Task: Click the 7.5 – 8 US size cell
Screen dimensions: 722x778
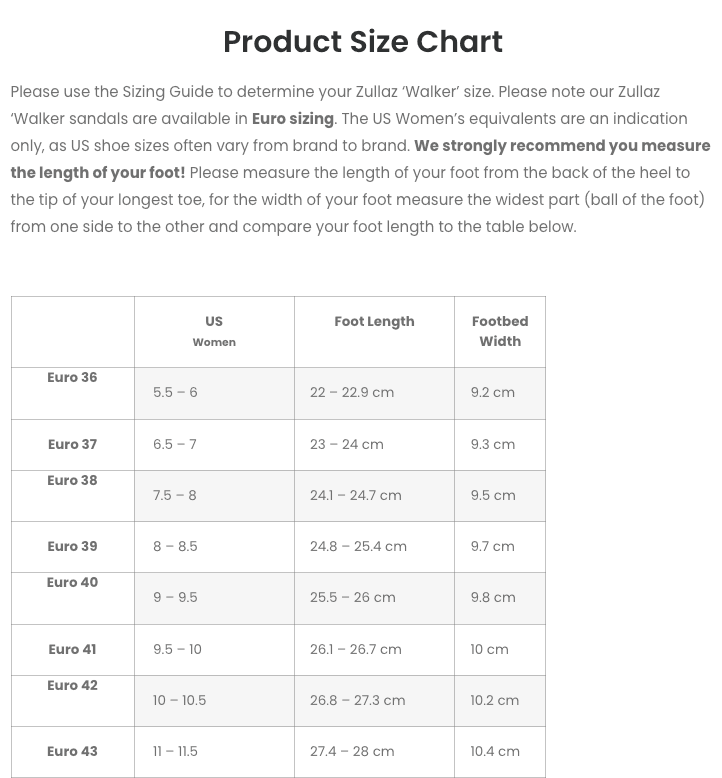Action: point(175,495)
